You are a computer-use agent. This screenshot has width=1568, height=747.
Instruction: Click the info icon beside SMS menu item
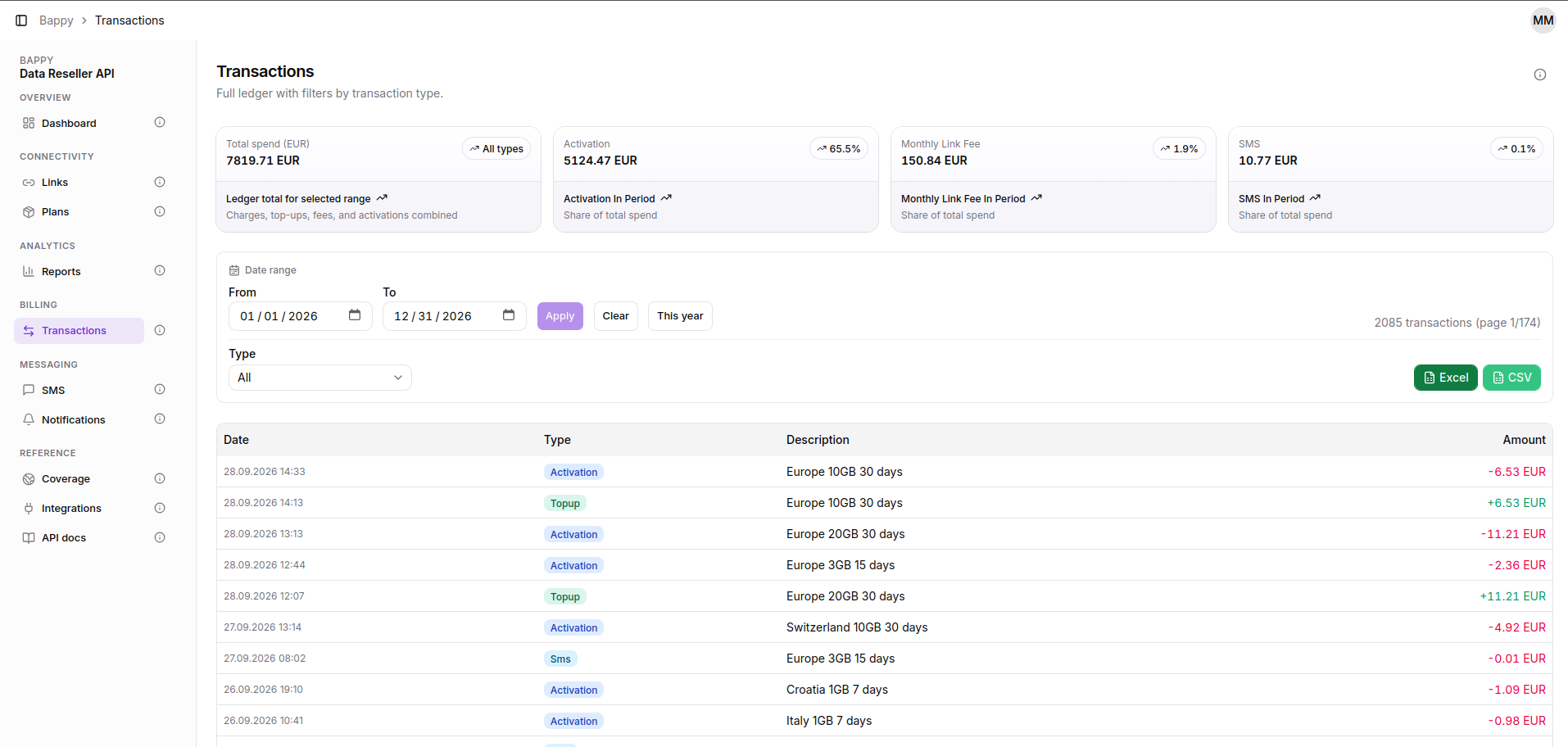click(x=160, y=390)
